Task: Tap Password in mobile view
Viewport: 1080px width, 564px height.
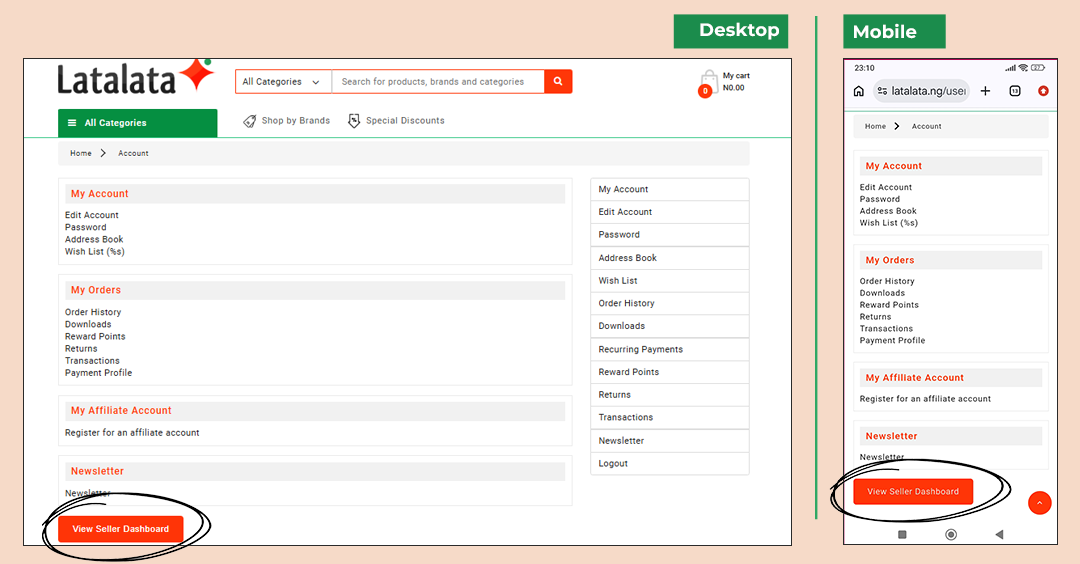Action: pos(880,199)
